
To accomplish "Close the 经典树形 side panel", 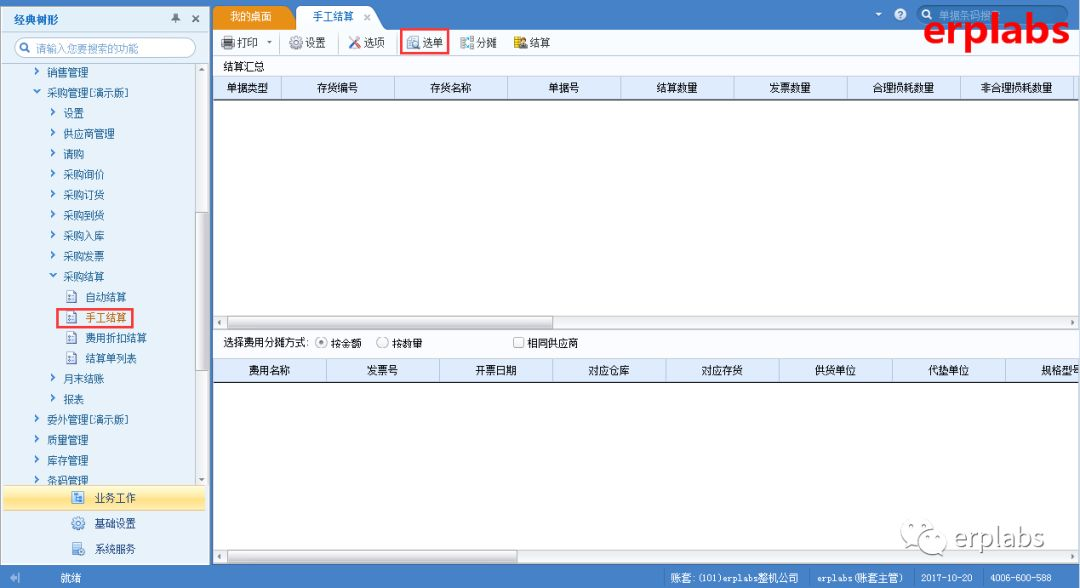I will point(196,19).
